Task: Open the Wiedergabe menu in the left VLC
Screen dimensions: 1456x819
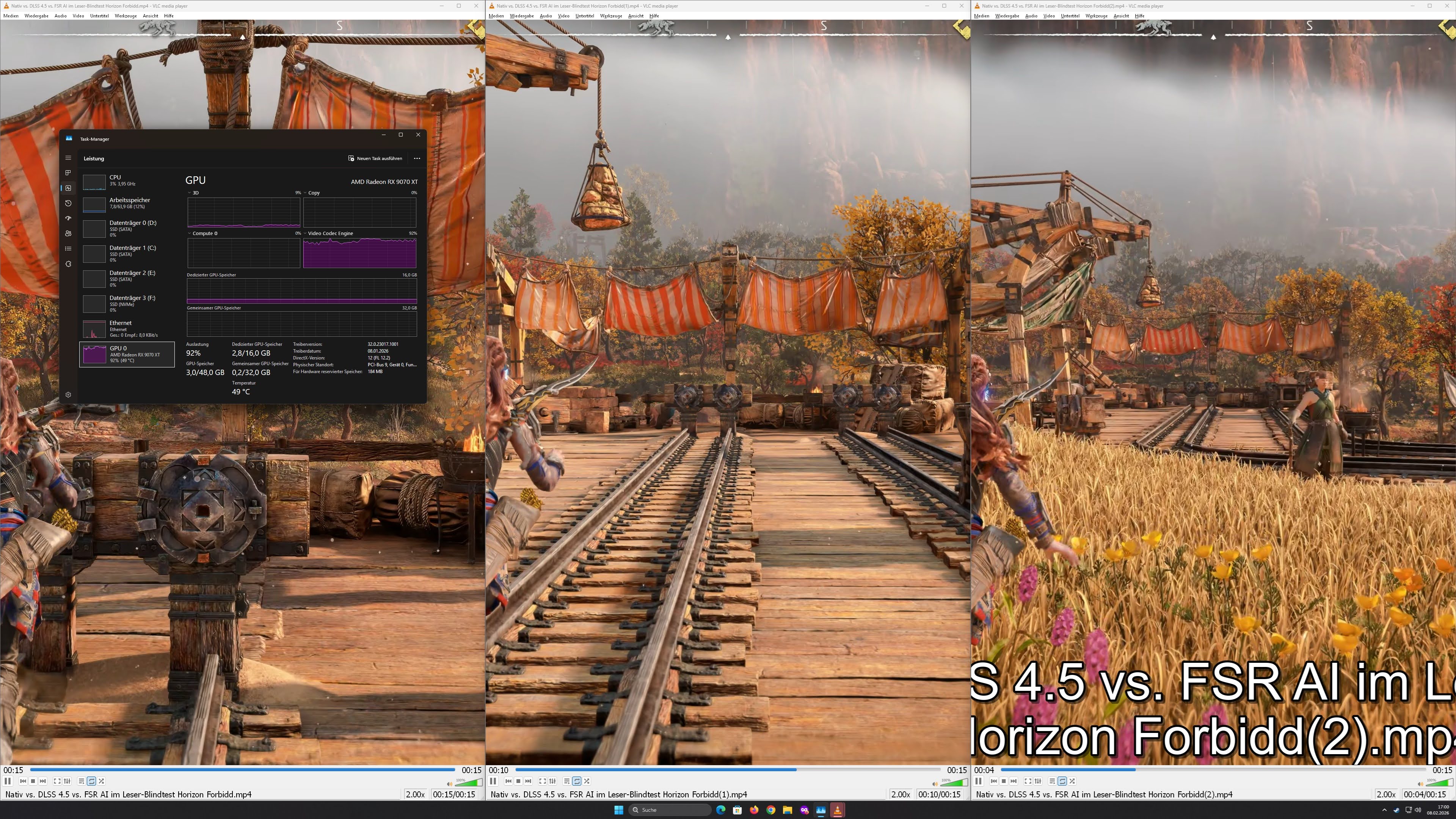Action: click(x=36, y=16)
